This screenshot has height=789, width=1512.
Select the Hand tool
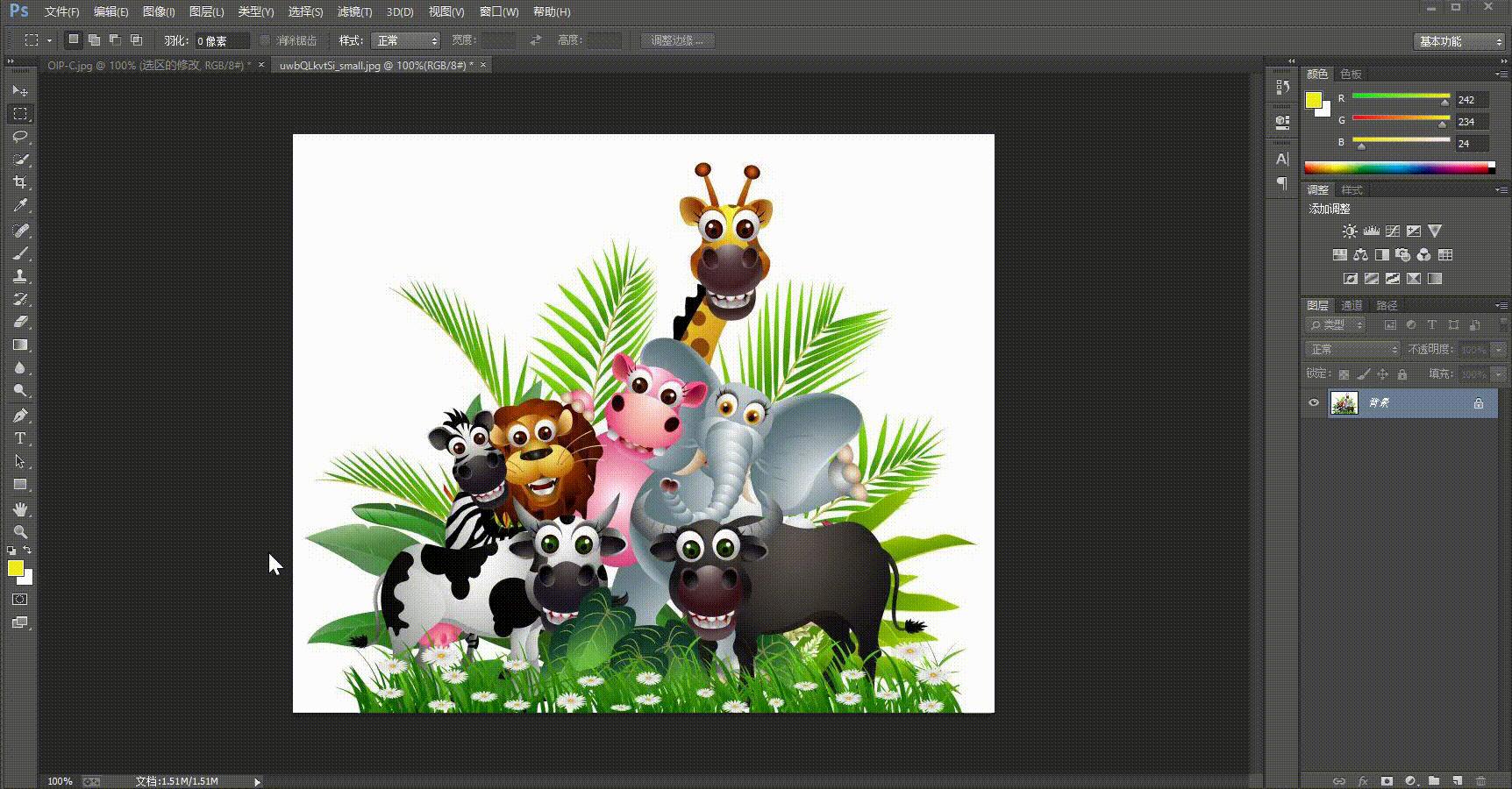[20, 508]
